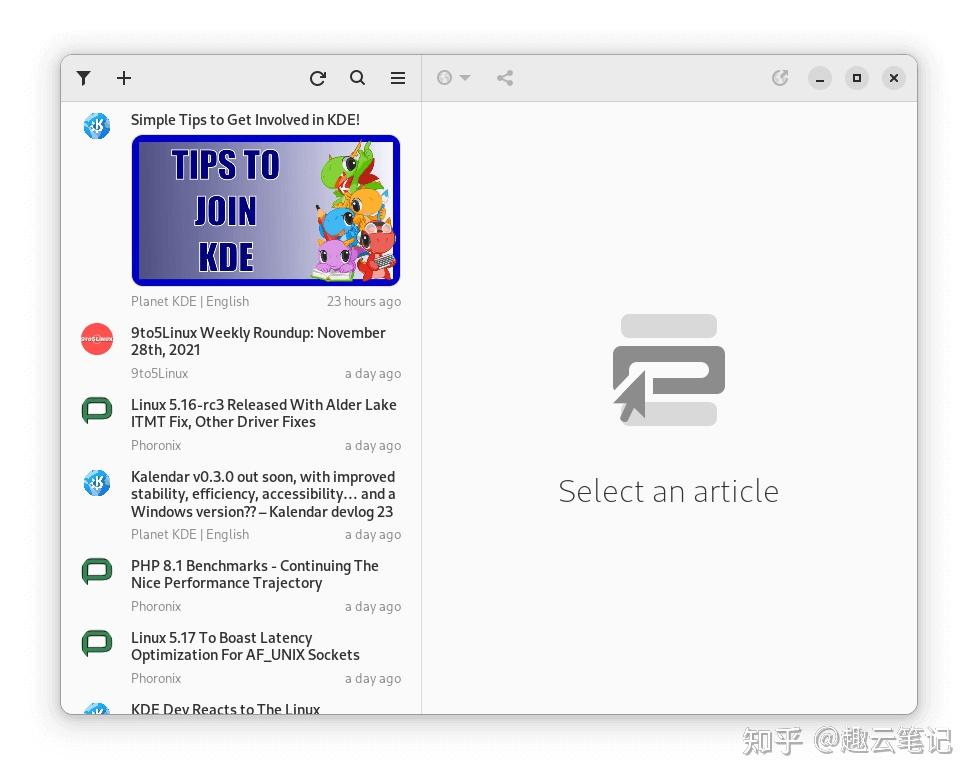Select the 'Kalendar v0.3.0 out soon' article
This screenshot has height=781, width=978.
(x=263, y=494)
